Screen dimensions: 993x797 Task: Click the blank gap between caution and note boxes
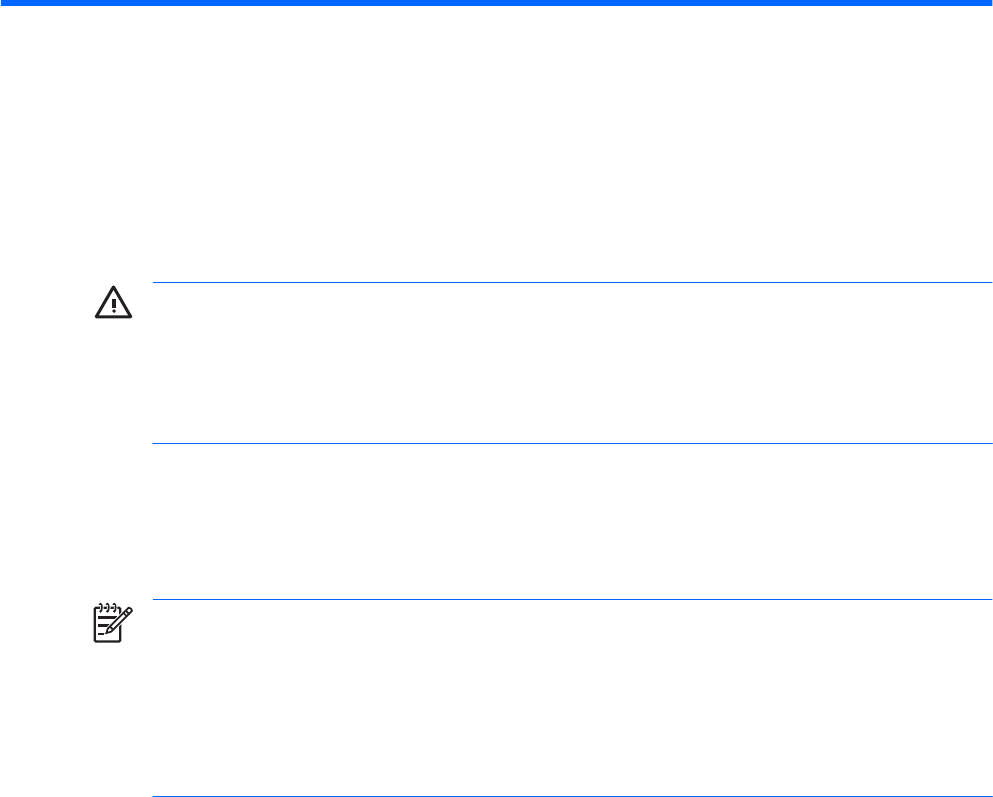coord(570,521)
